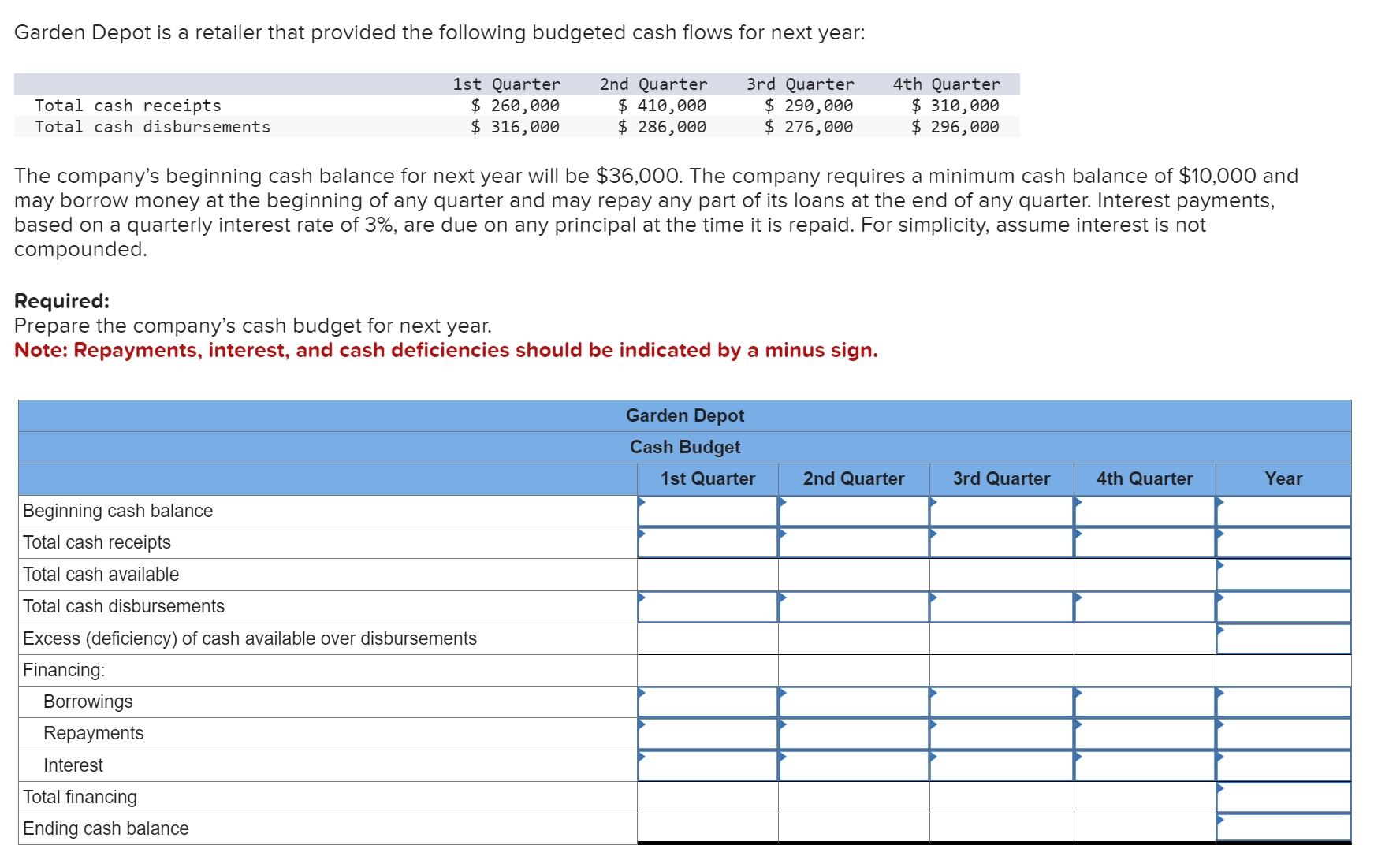Image resolution: width=1400 pixels, height=856 pixels.
Task: Click budget Total cash receipts Year cell
Action: 1283,542
